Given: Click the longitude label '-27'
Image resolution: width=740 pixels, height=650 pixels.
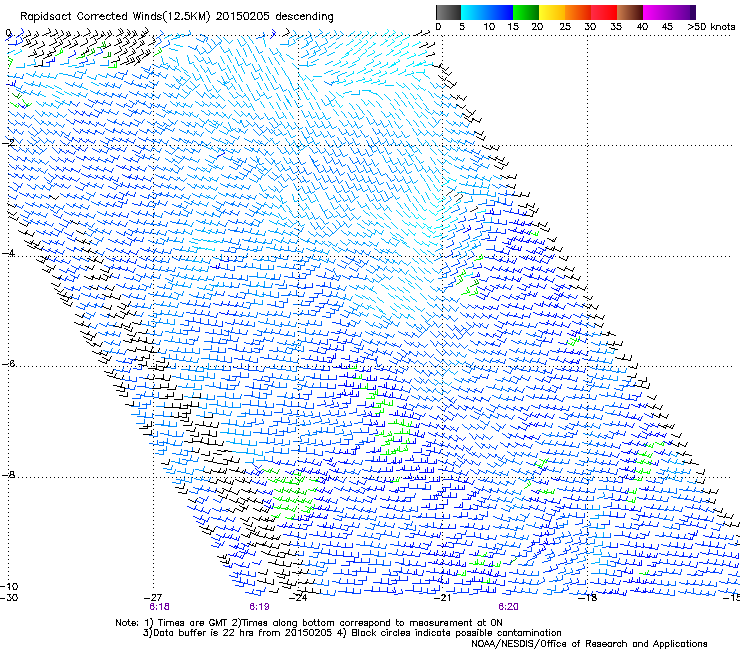Looking at the screenshot, I should (152, 598).
